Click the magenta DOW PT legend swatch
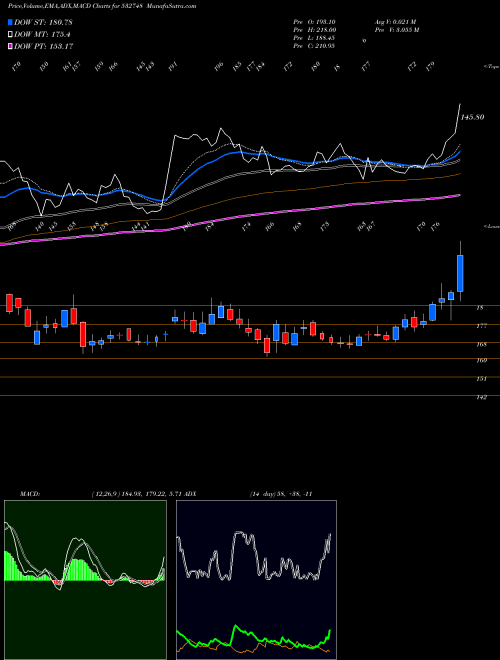The image size is (500, 660). point(11,46)
